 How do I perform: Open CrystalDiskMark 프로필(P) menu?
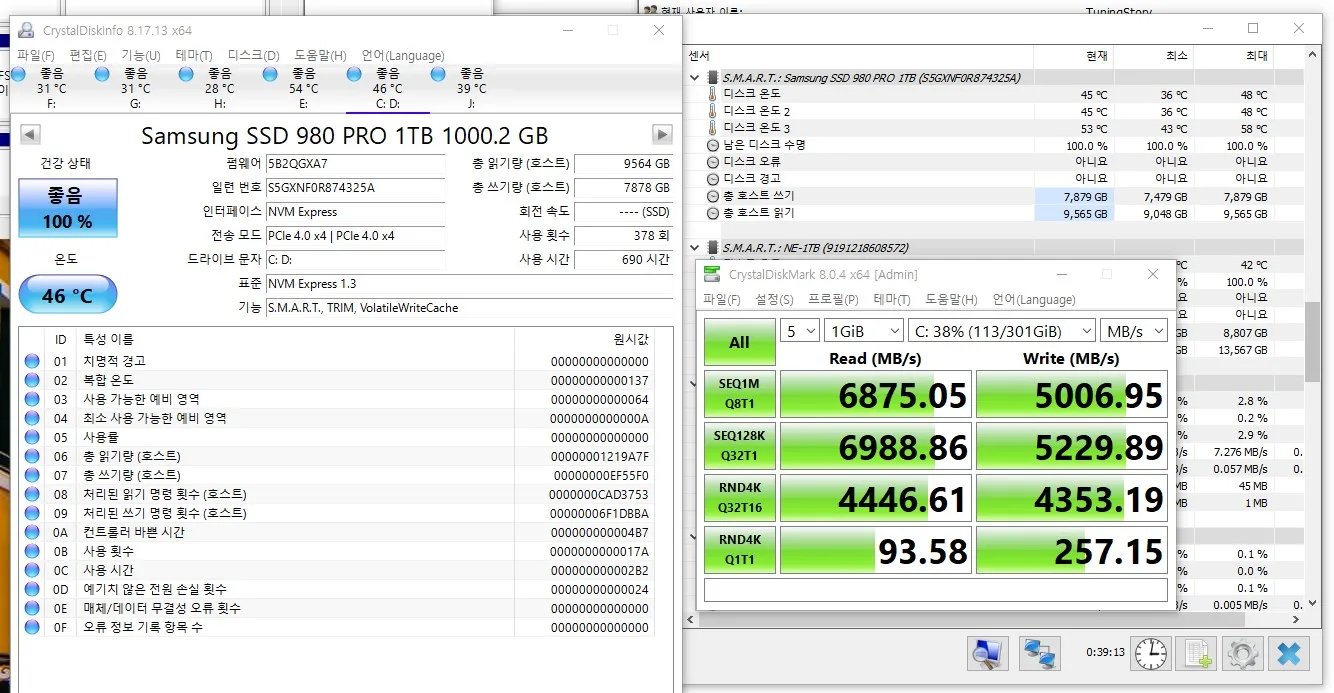tap(833, 299)
